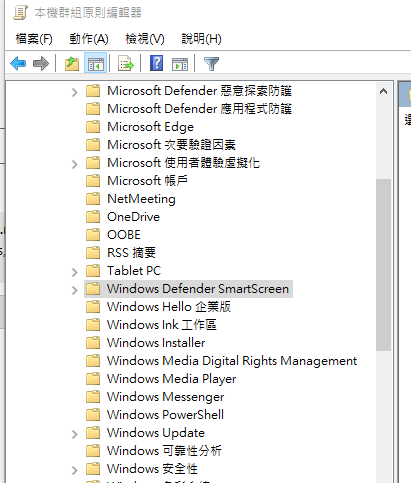The height and width of the screenshot is (483, 411).
Task: Select Microsoft 使用者體驗虛擬化 folder
Action: point(183,163)
